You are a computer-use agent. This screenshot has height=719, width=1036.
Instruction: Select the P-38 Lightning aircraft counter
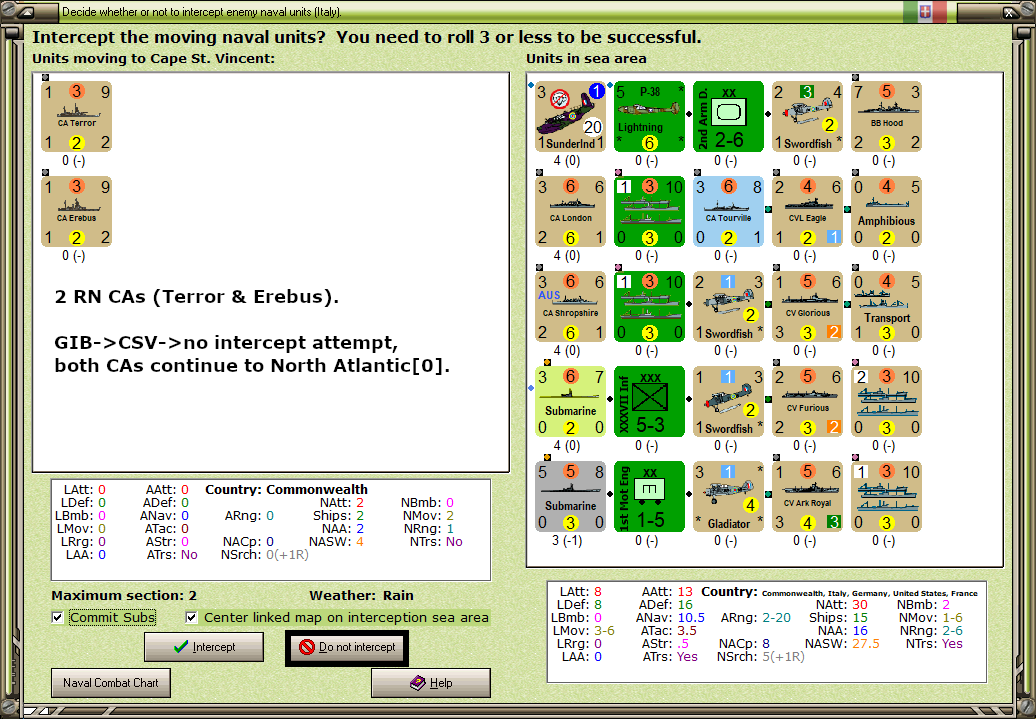pyautogui.click(x=649, y=117)
